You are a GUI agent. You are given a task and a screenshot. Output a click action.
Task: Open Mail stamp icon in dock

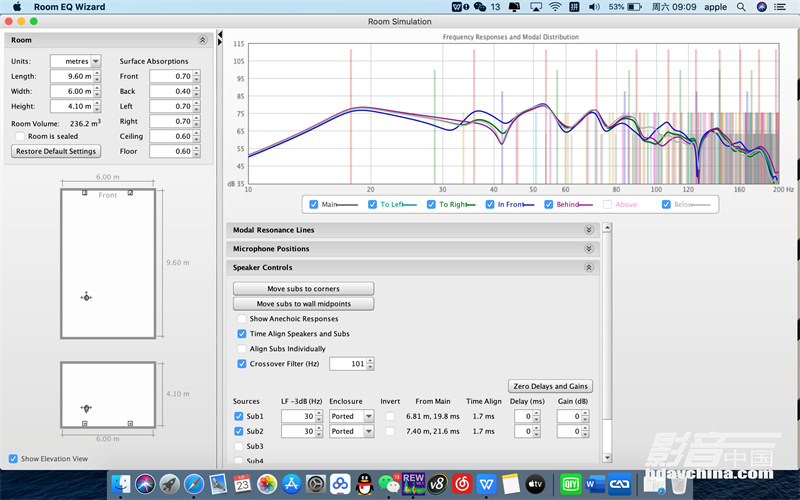click(x=218, y=484)
